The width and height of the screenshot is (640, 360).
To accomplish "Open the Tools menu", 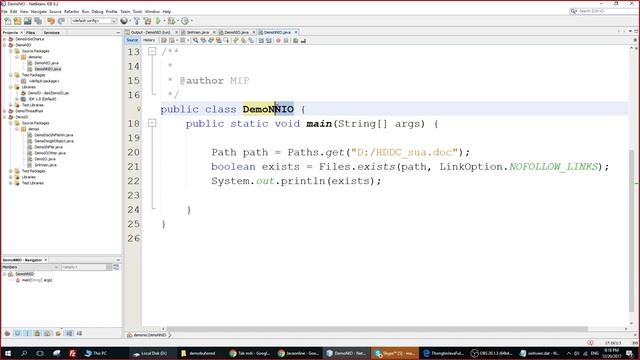I will click(137, 12).
